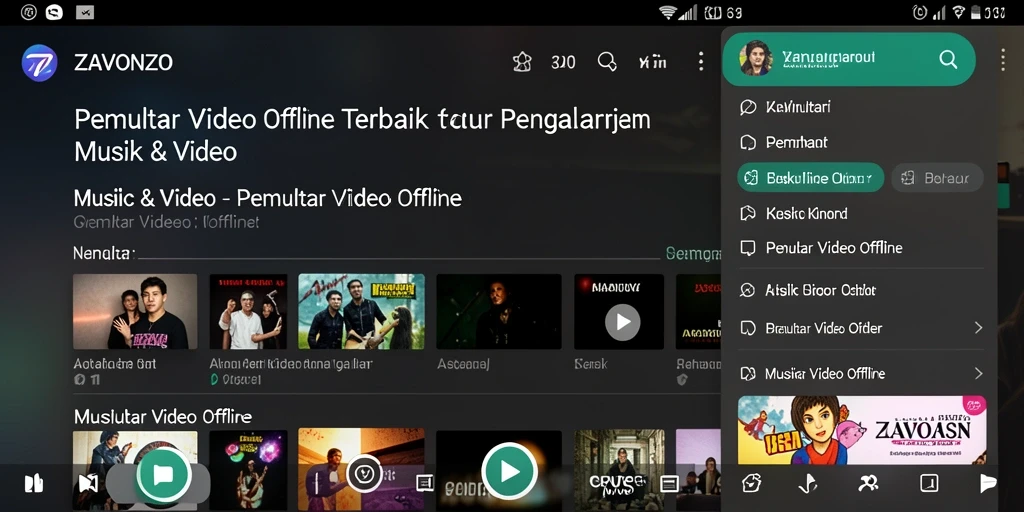1024x512 pixels.
Task: Click the green chat bubble floating button
Action: [163, 475]
